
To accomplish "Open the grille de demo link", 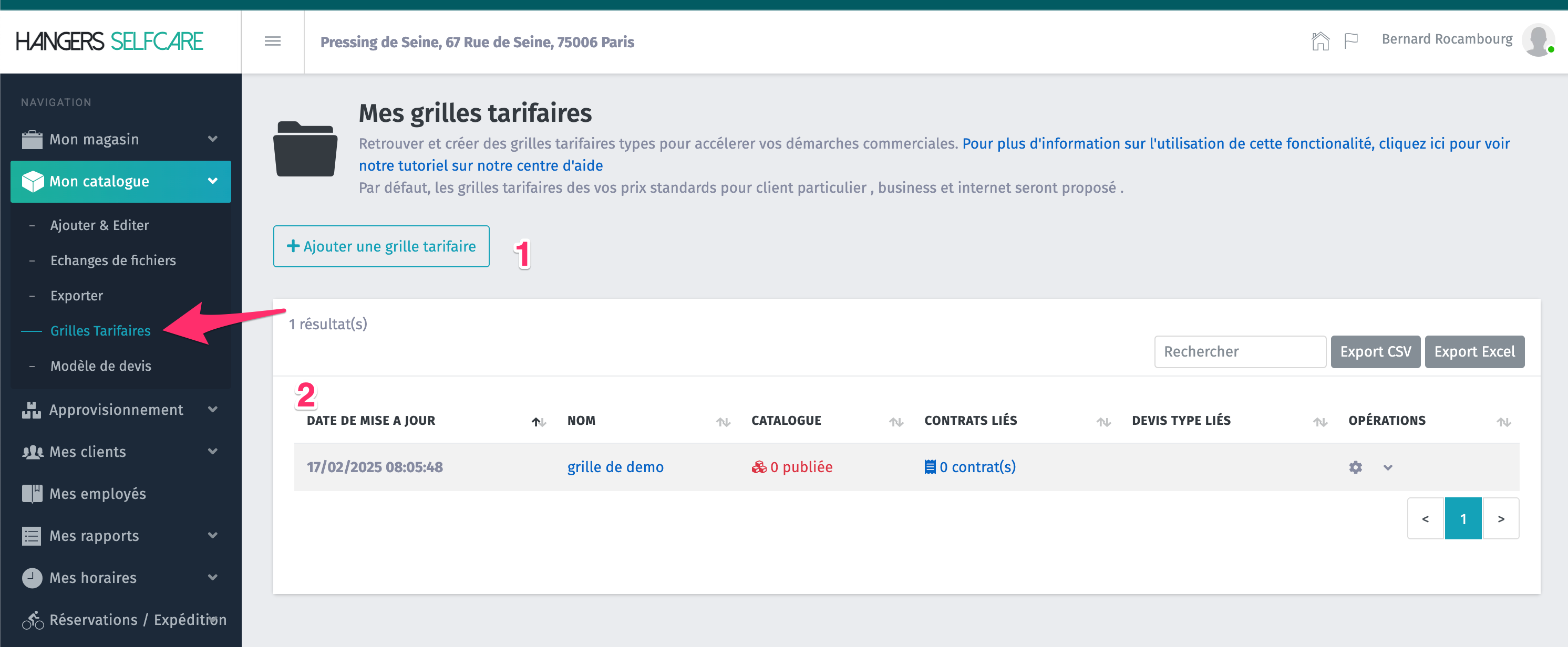I will tap(615, 467).
